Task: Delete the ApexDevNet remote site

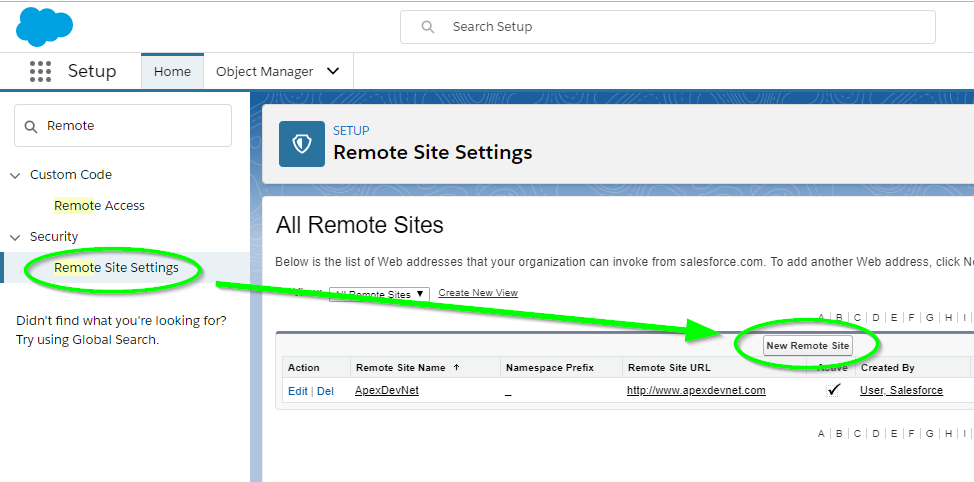Action: (x=325, y=391)
